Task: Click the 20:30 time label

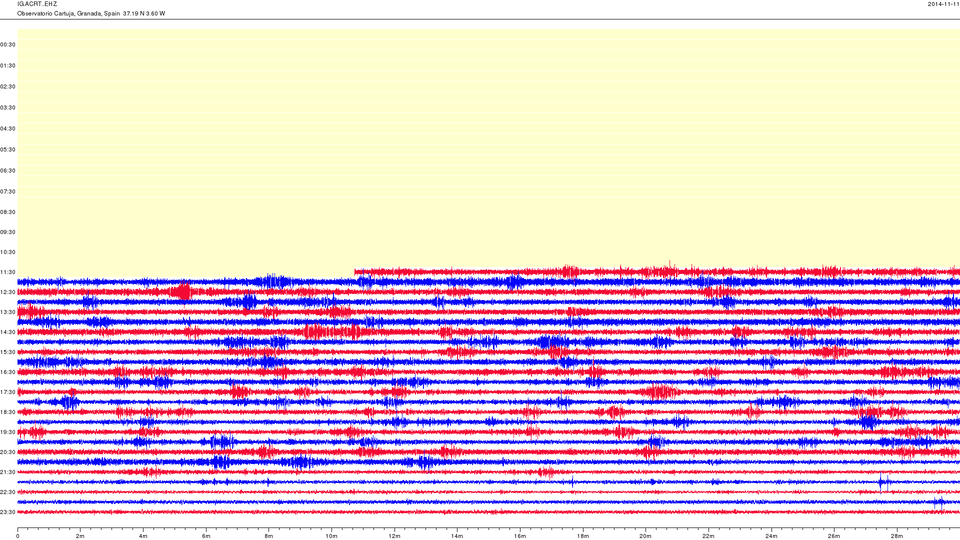Action: pos(8,452)
